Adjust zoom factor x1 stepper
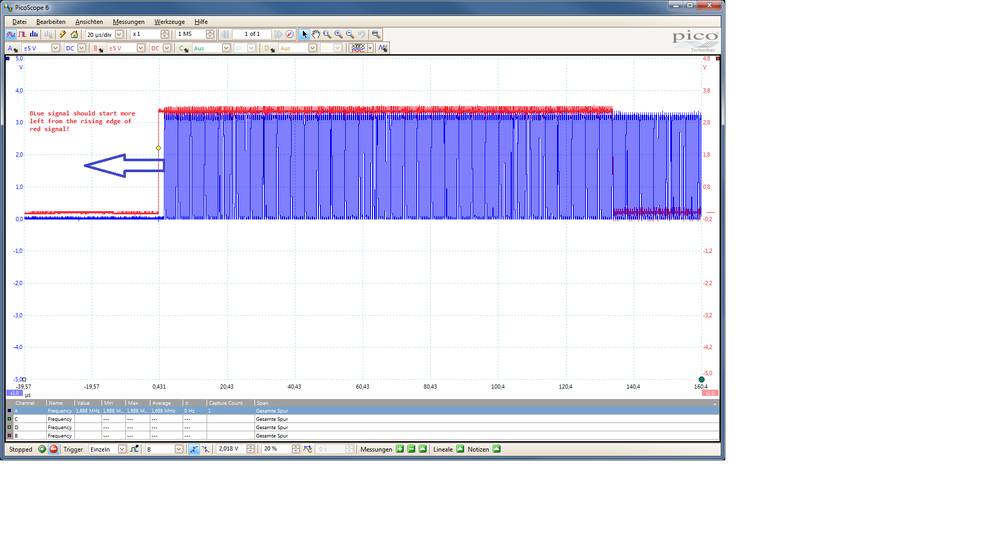The width and height of the screenshot is (999, 541). pyautogui.click(x=165, y=34)
